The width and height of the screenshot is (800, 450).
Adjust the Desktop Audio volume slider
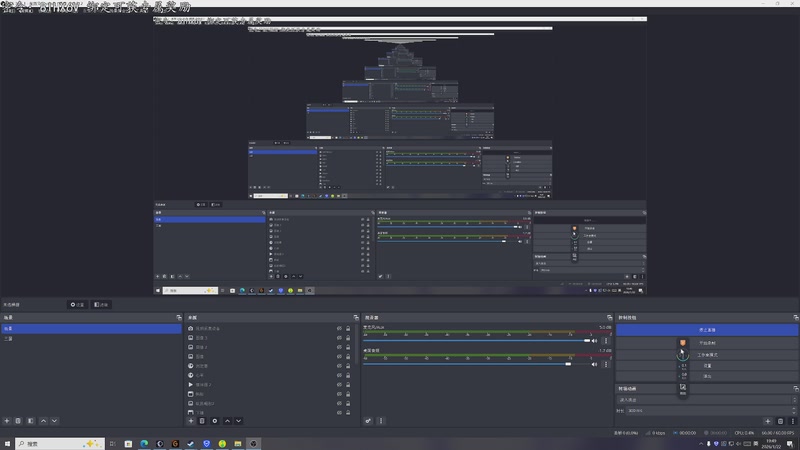click(x=477, y=364)
